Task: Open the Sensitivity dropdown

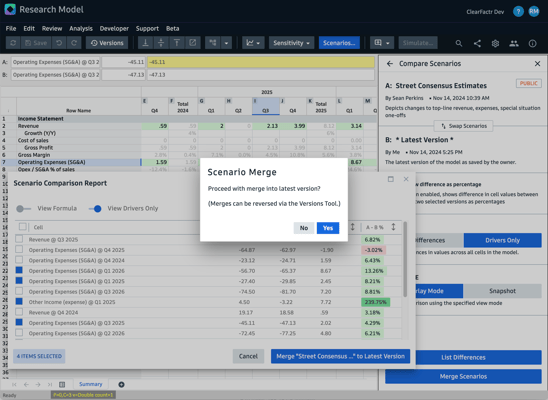Action: click(291, 43)
